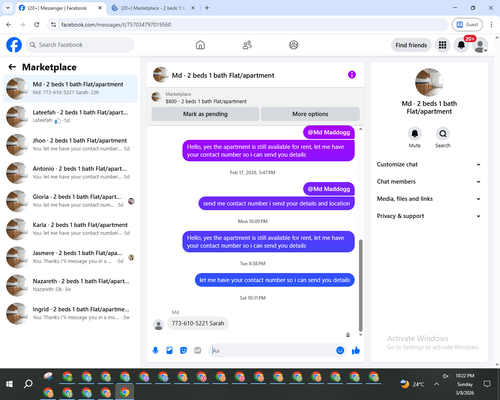Click Md's sender avatar beside the message
500x400 pixels.
[159, 325]
